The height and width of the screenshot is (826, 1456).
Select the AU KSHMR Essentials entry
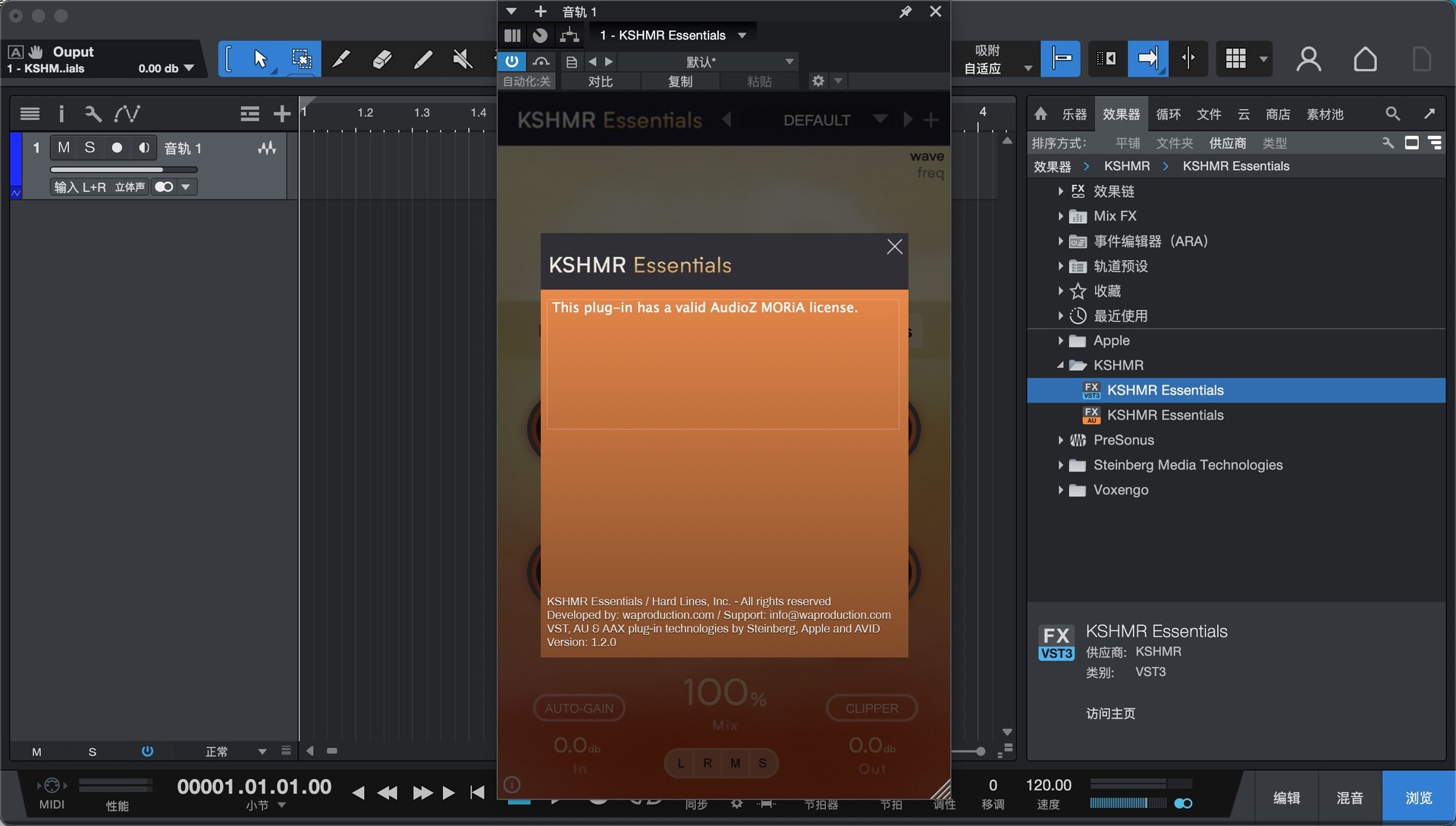click(x=1165, y=415)
